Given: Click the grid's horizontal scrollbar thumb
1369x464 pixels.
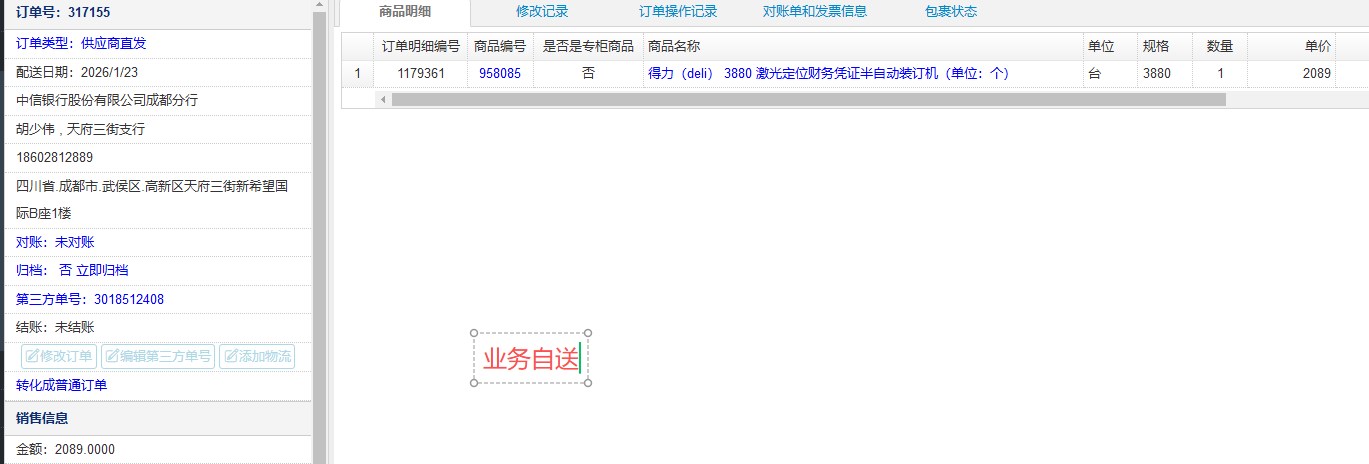Looking at the screenshot, I should click(x=808, y=99).
